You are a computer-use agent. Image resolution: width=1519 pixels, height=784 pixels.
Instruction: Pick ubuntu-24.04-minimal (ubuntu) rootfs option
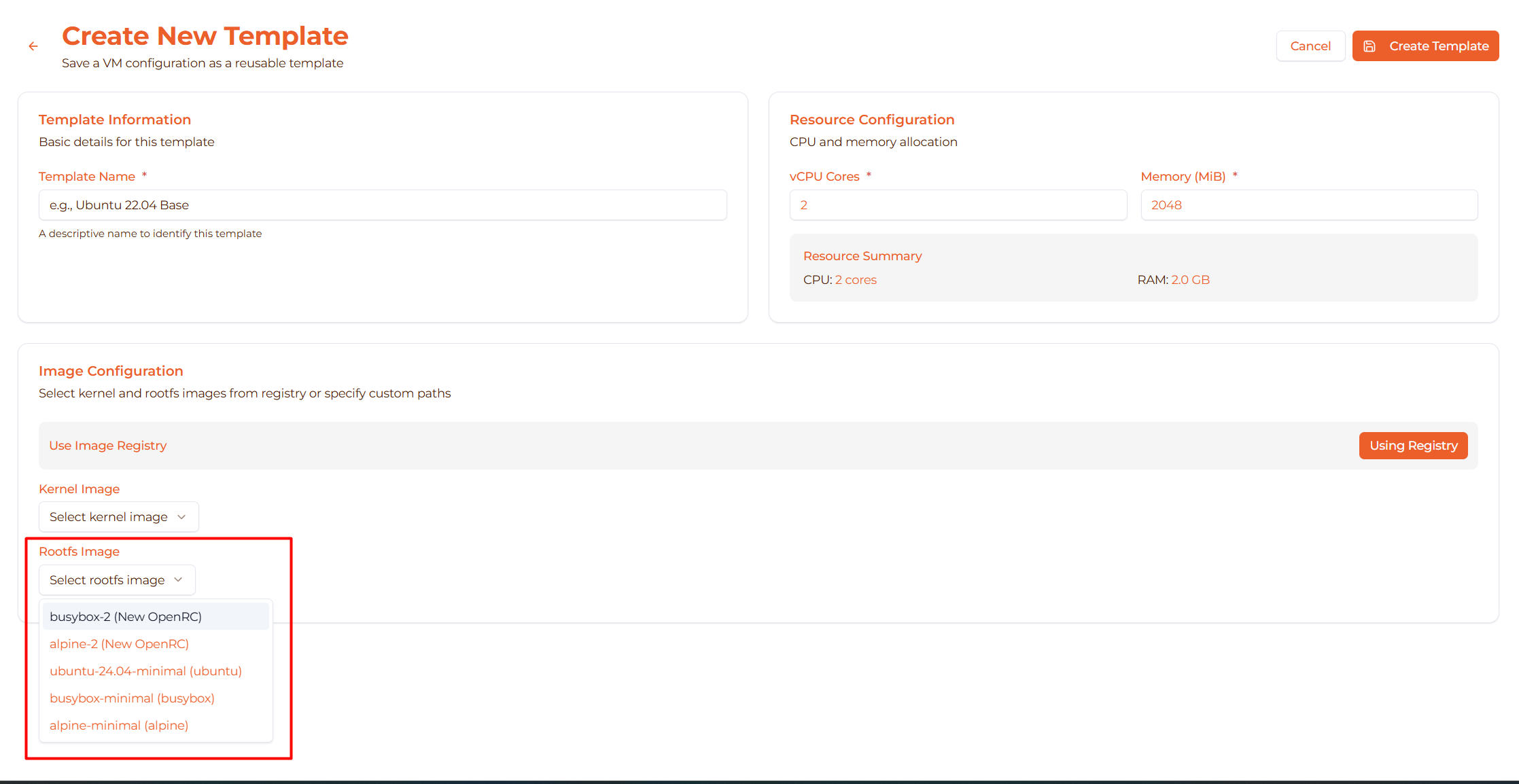click(145, 671)
